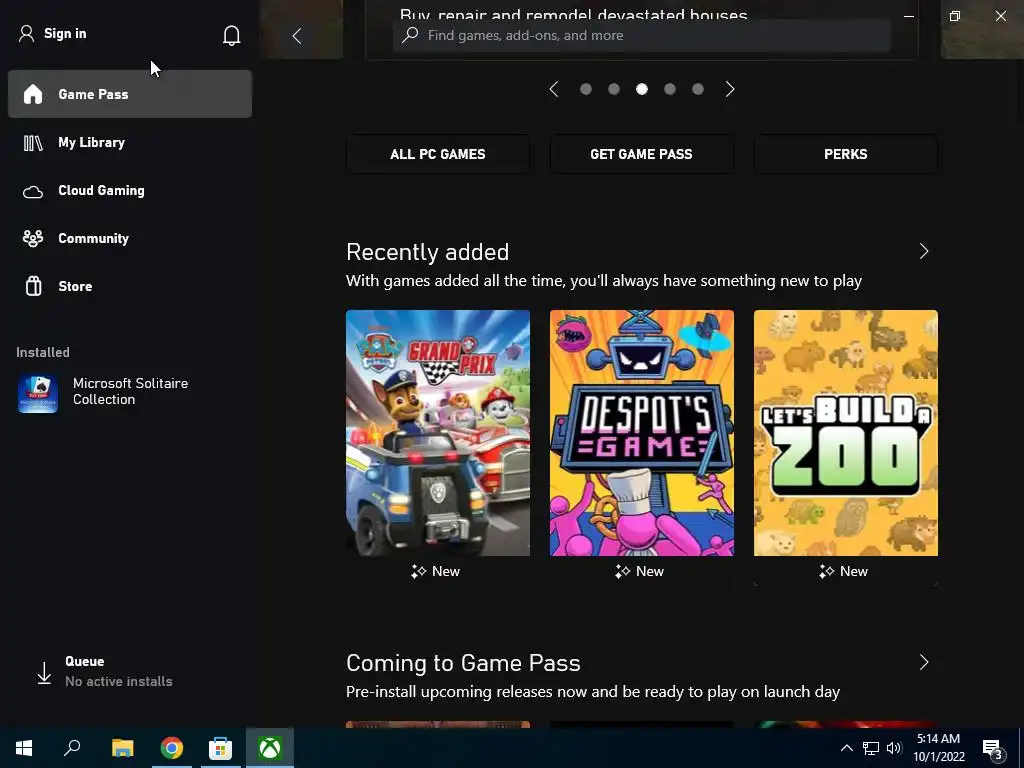The width and height of the screenshot is (1024, 768).
Task: Select fifth carousel dot
Action: click(x=698, y=89)
